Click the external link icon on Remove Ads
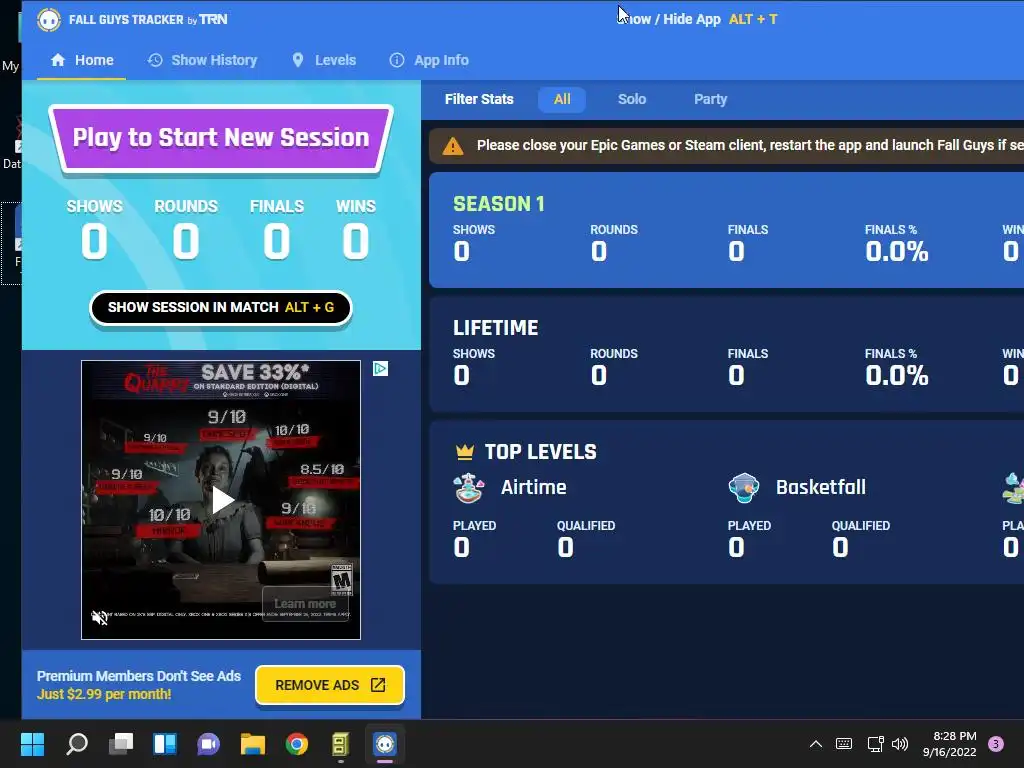 click(378, 684)
